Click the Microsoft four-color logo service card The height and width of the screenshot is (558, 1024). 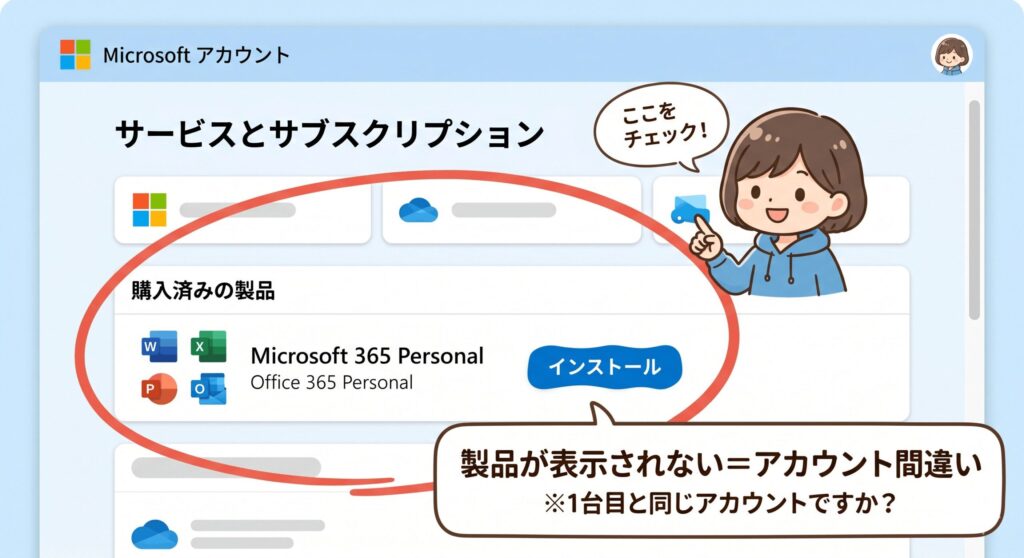(x=242, y=210)
